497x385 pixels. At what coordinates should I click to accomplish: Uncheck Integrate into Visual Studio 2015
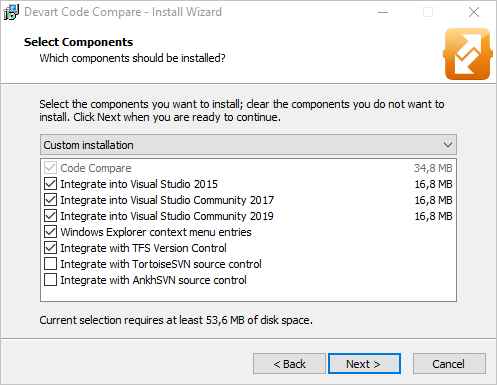[x=50, y=184]
